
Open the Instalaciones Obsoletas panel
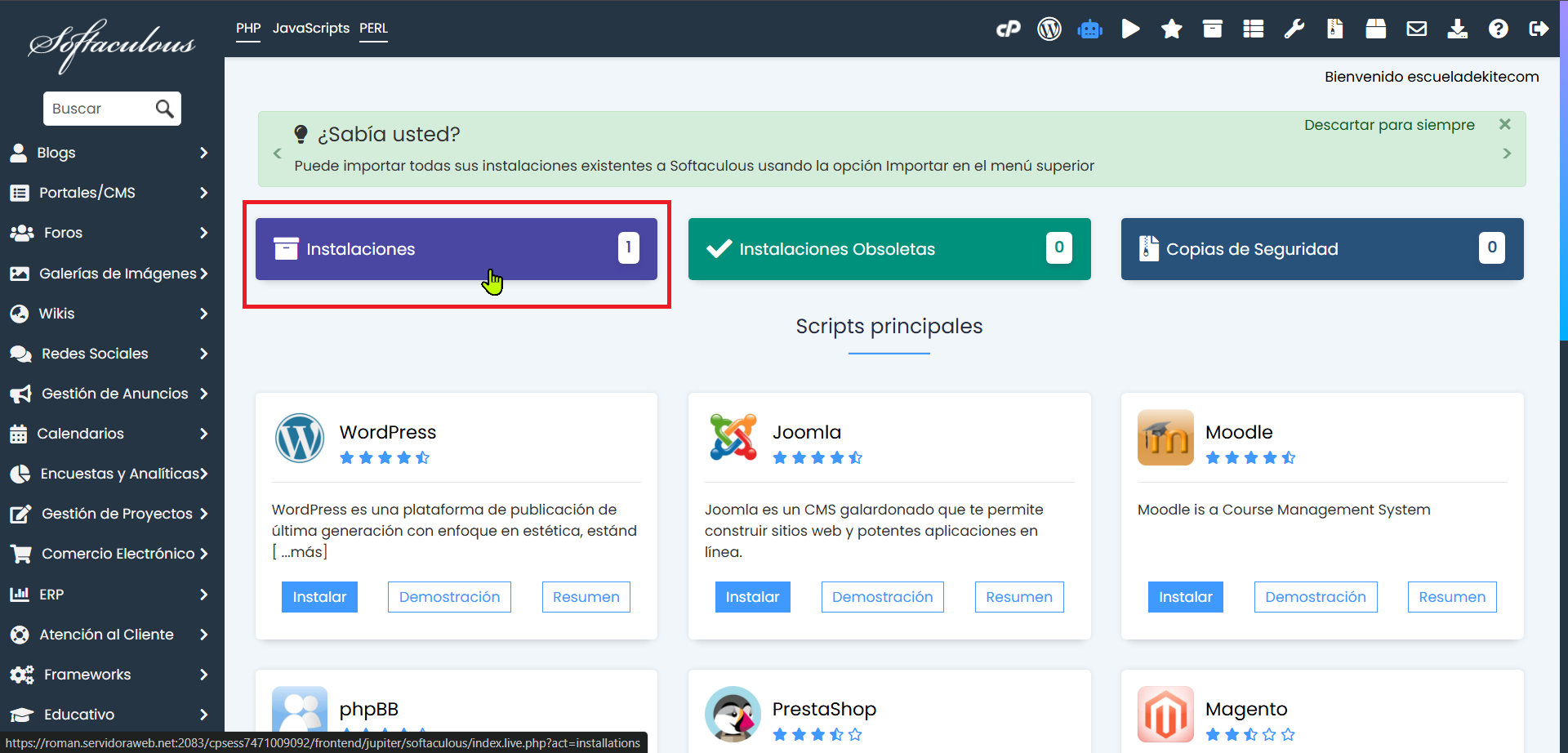889,249
